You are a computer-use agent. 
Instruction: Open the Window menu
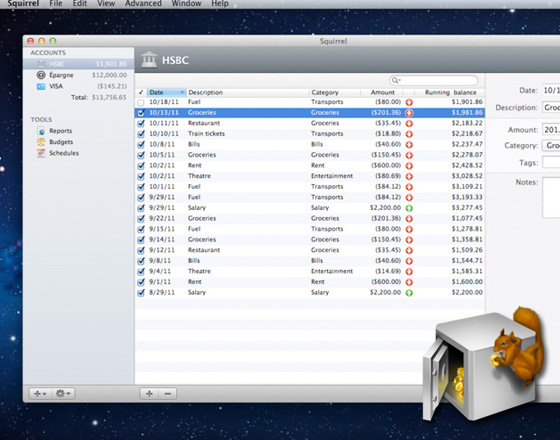point(186,4)
